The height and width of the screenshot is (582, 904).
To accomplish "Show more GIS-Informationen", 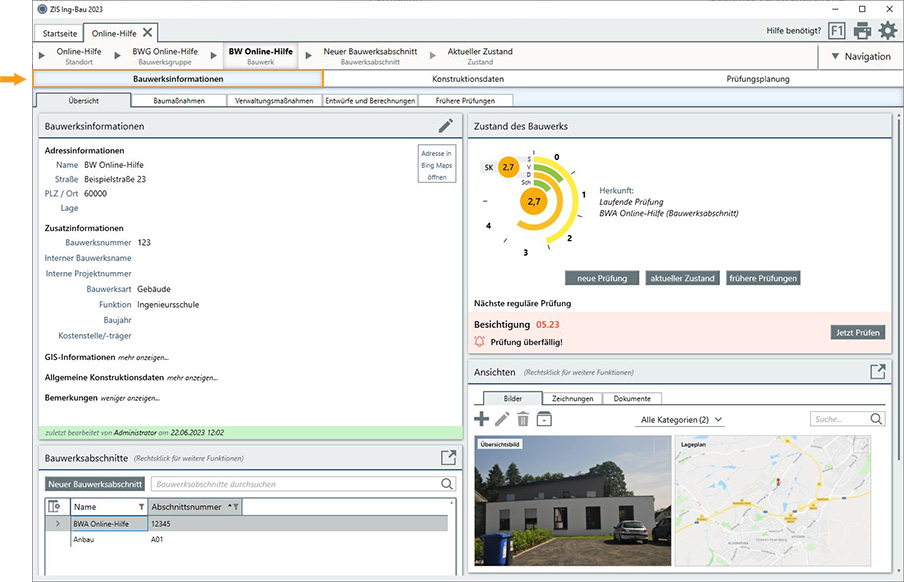I will pos(143,357).
